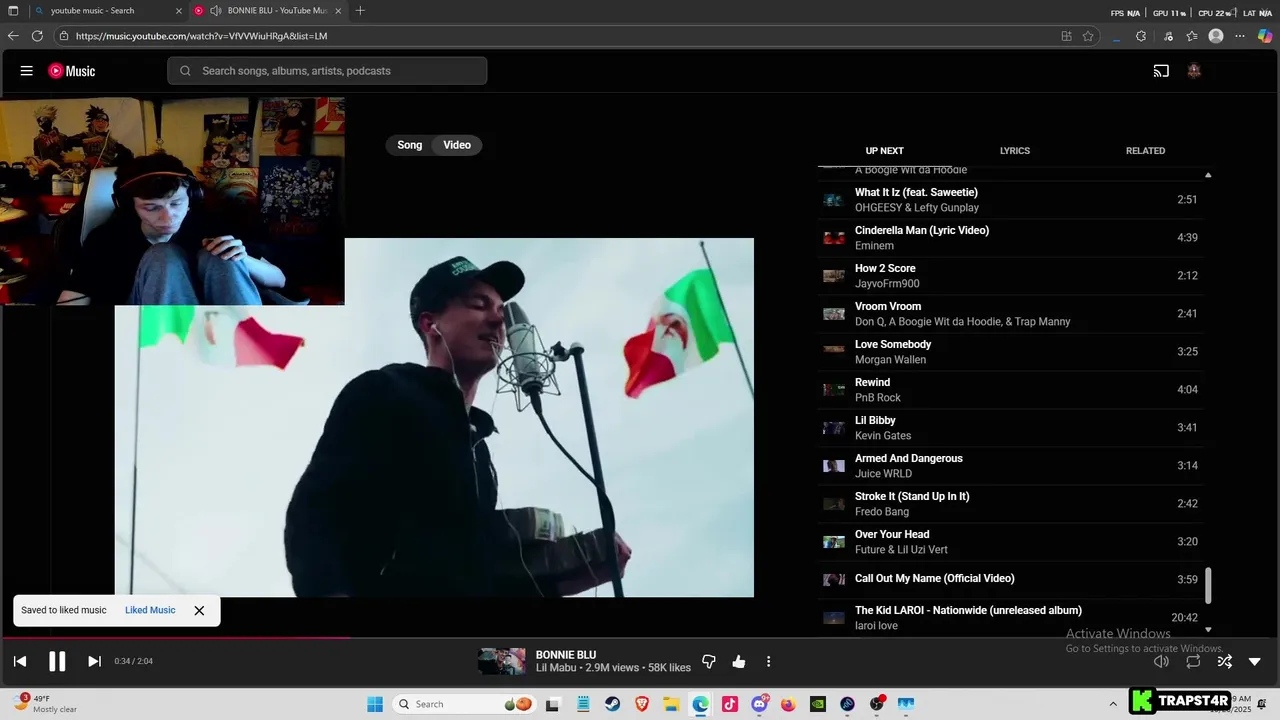This screenshot has height=720, width=1280.
Task: Switch the player to Video mode
Action: 457,145
